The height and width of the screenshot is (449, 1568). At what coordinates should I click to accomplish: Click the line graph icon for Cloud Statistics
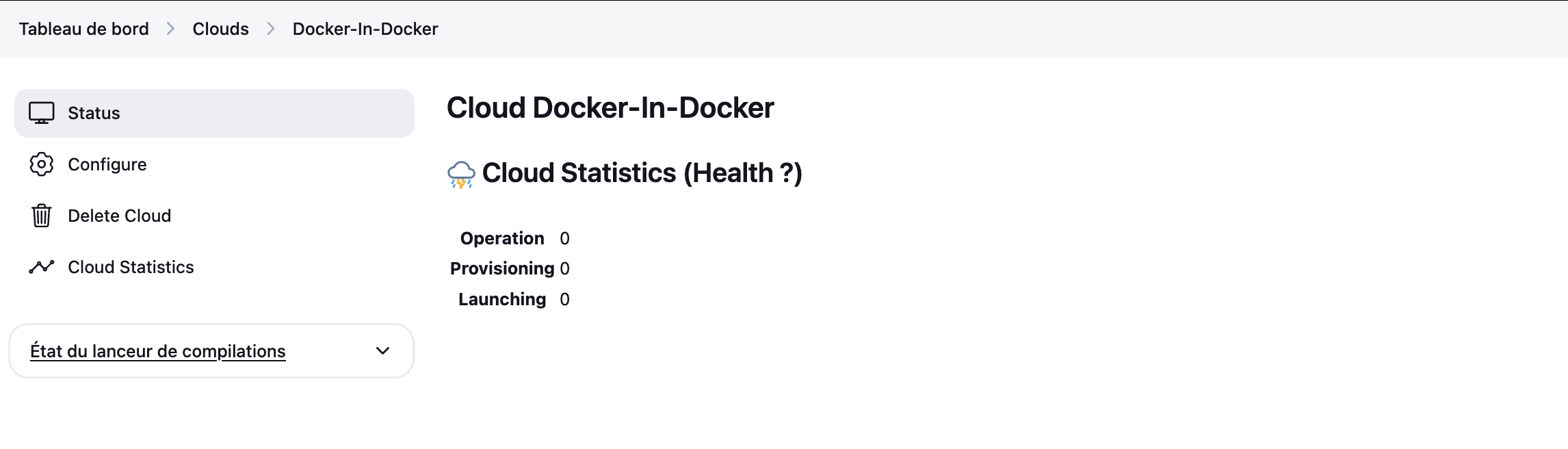pos(41,267)
